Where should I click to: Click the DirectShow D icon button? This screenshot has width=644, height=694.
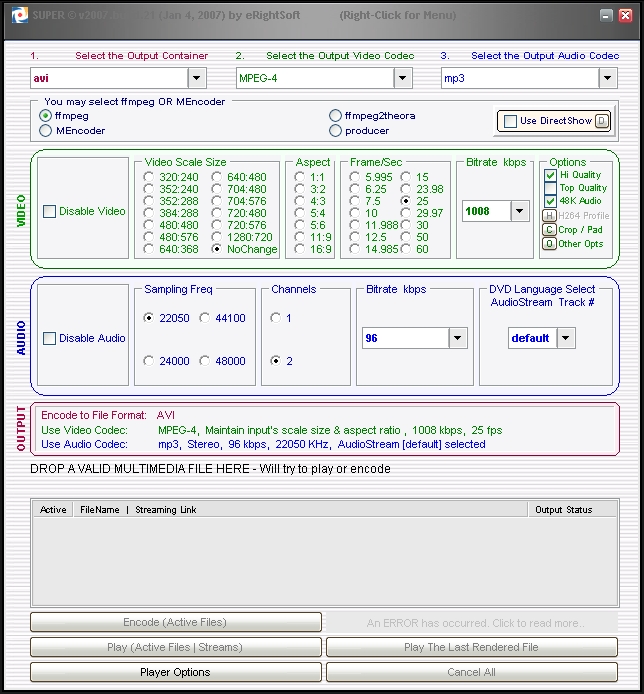(x=602, y=121)
